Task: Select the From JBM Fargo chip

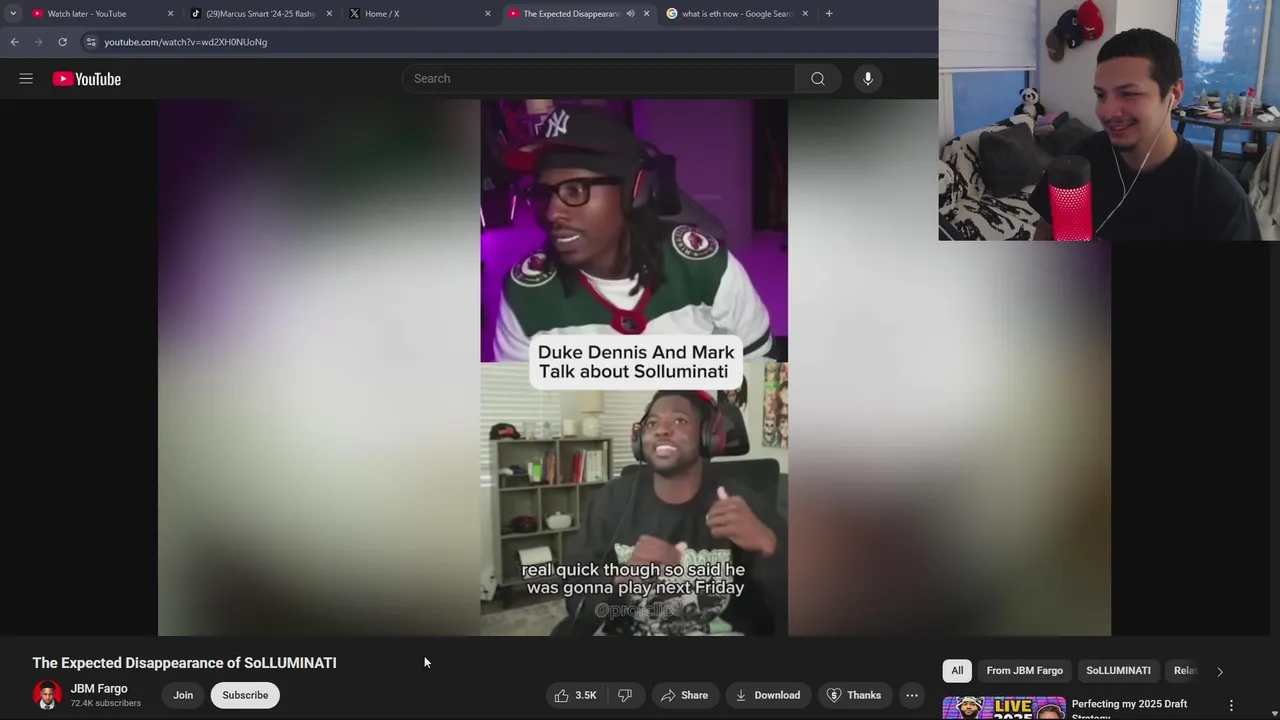Action: [1025, 671]
